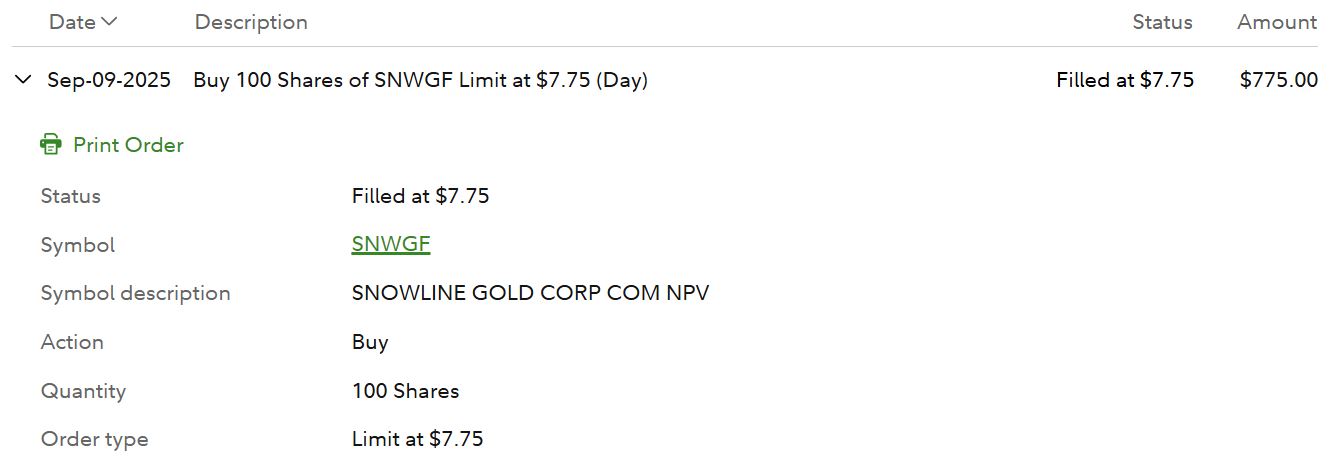This screenshot has width=1339, height=467.
Task: Click Filled at $7.75 in order details
Action: tap(420, 196)
